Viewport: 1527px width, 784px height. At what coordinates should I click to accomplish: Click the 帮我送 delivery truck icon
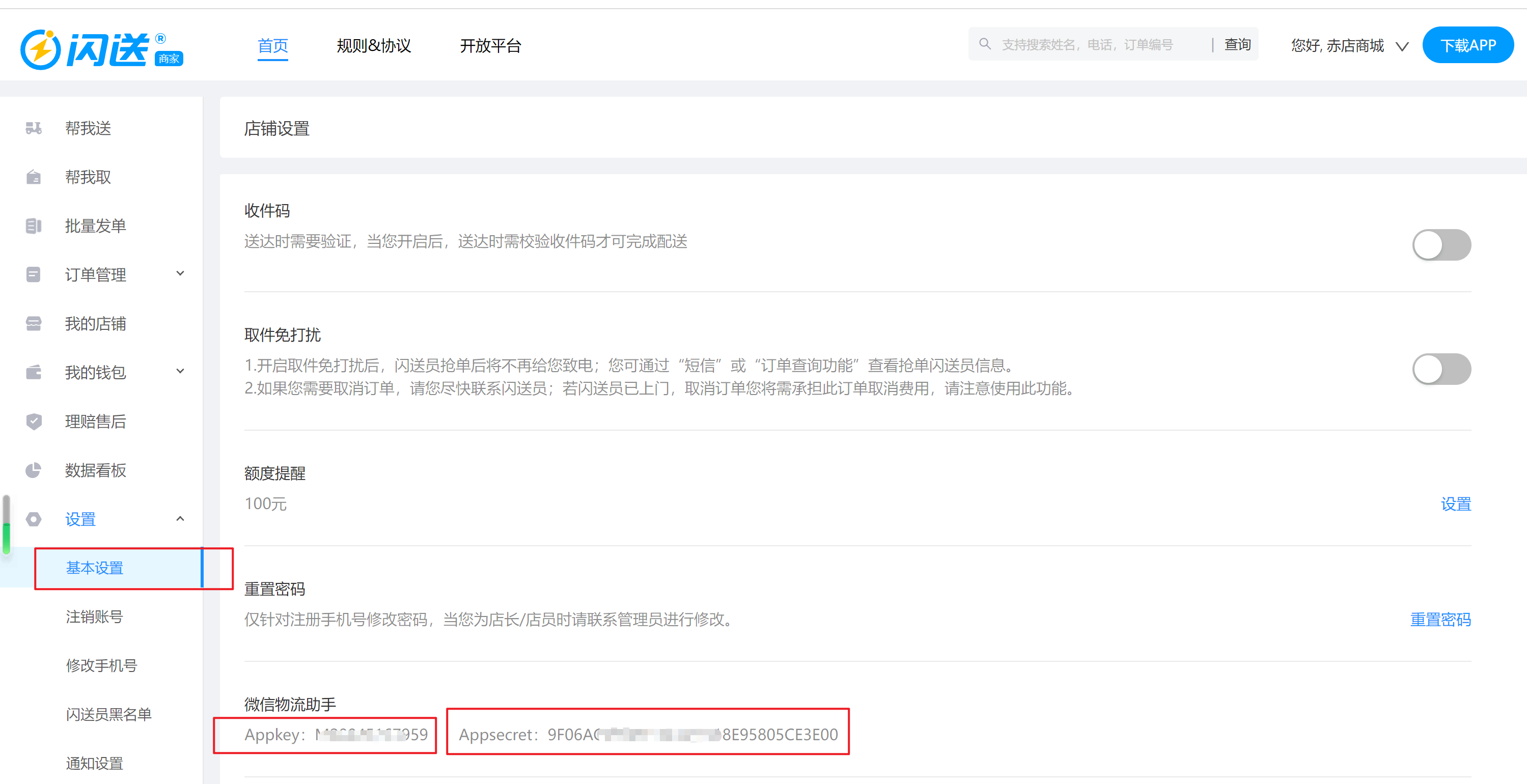pyautogui.click(x=34, y=128)
